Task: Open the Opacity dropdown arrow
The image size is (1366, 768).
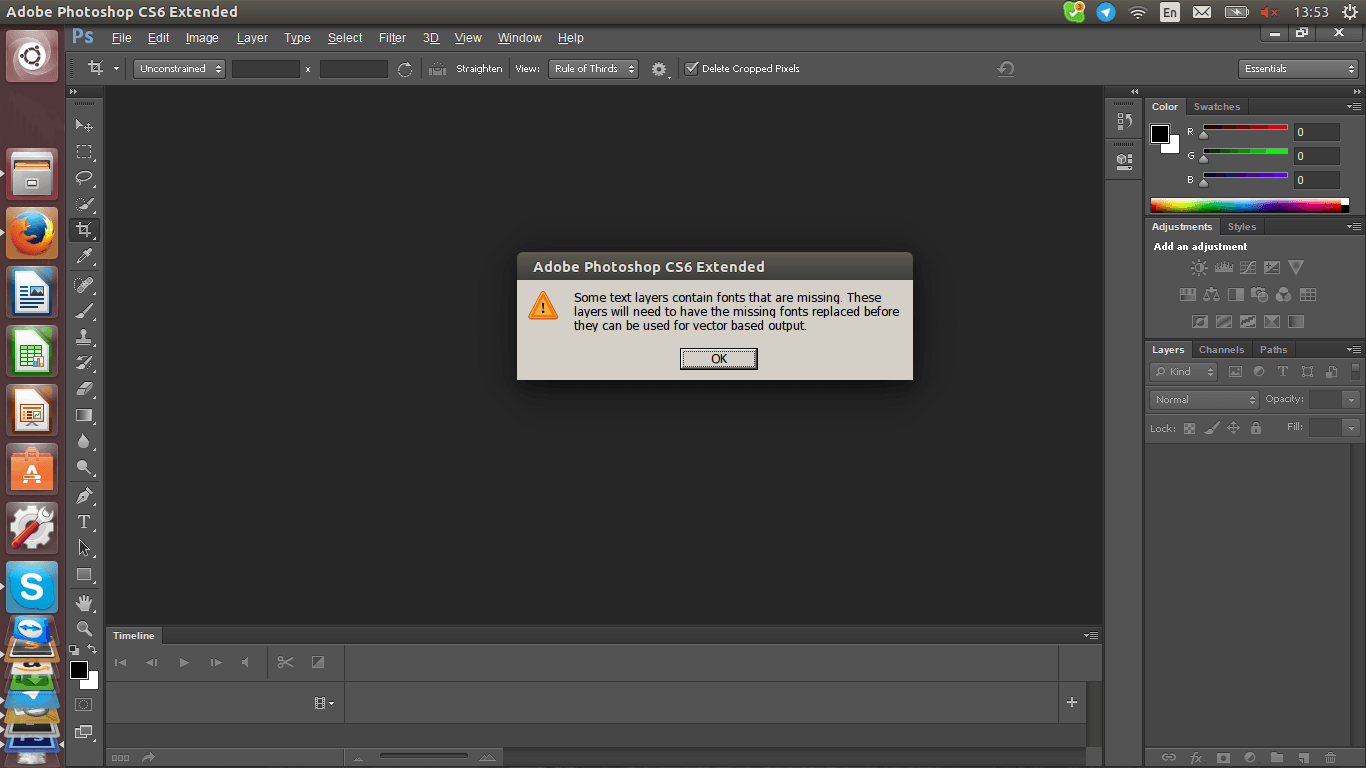Action: pyautogui.click(x=1351, y=400)
